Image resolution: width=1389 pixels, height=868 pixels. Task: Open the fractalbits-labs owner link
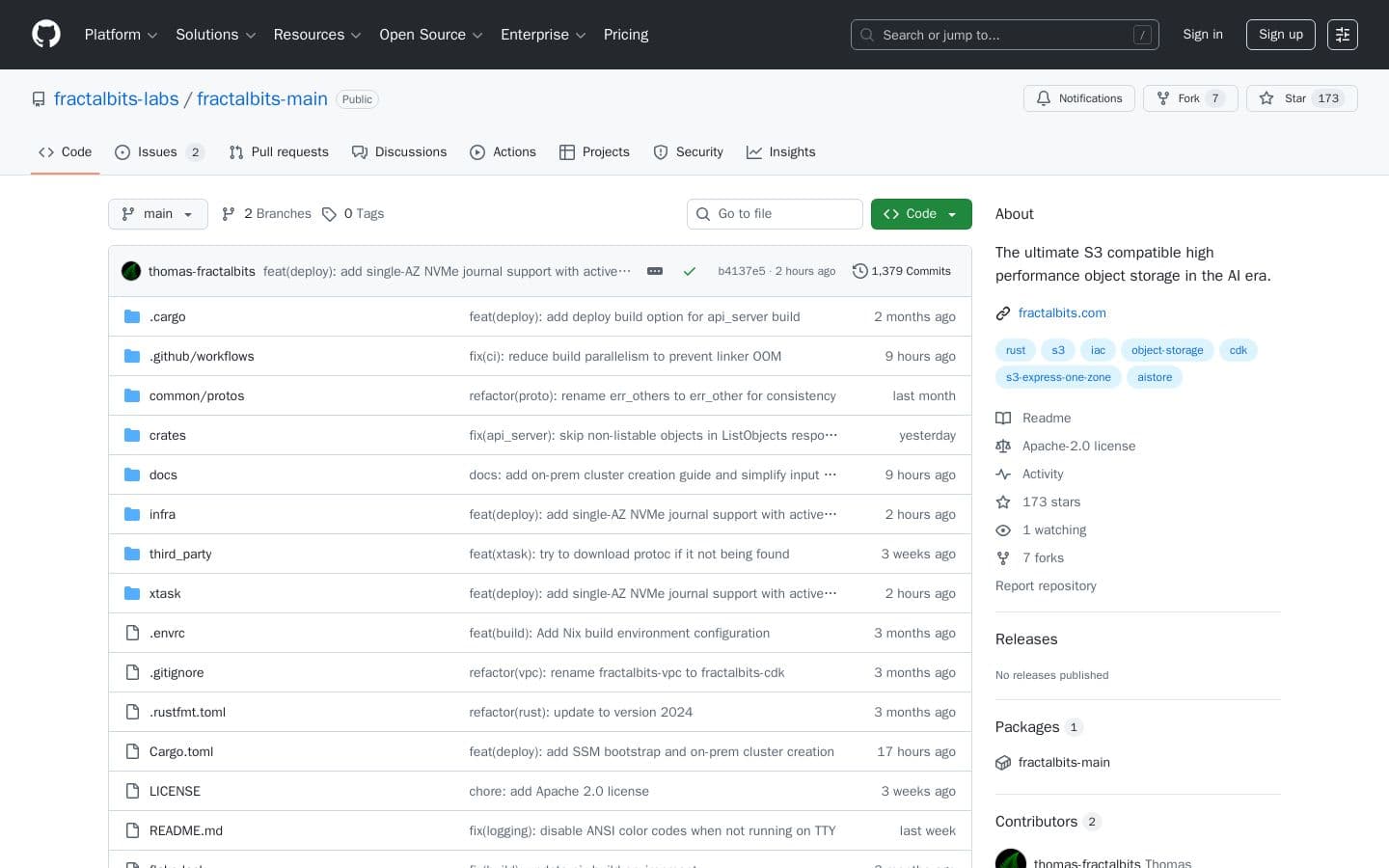[x=117, y=99]
